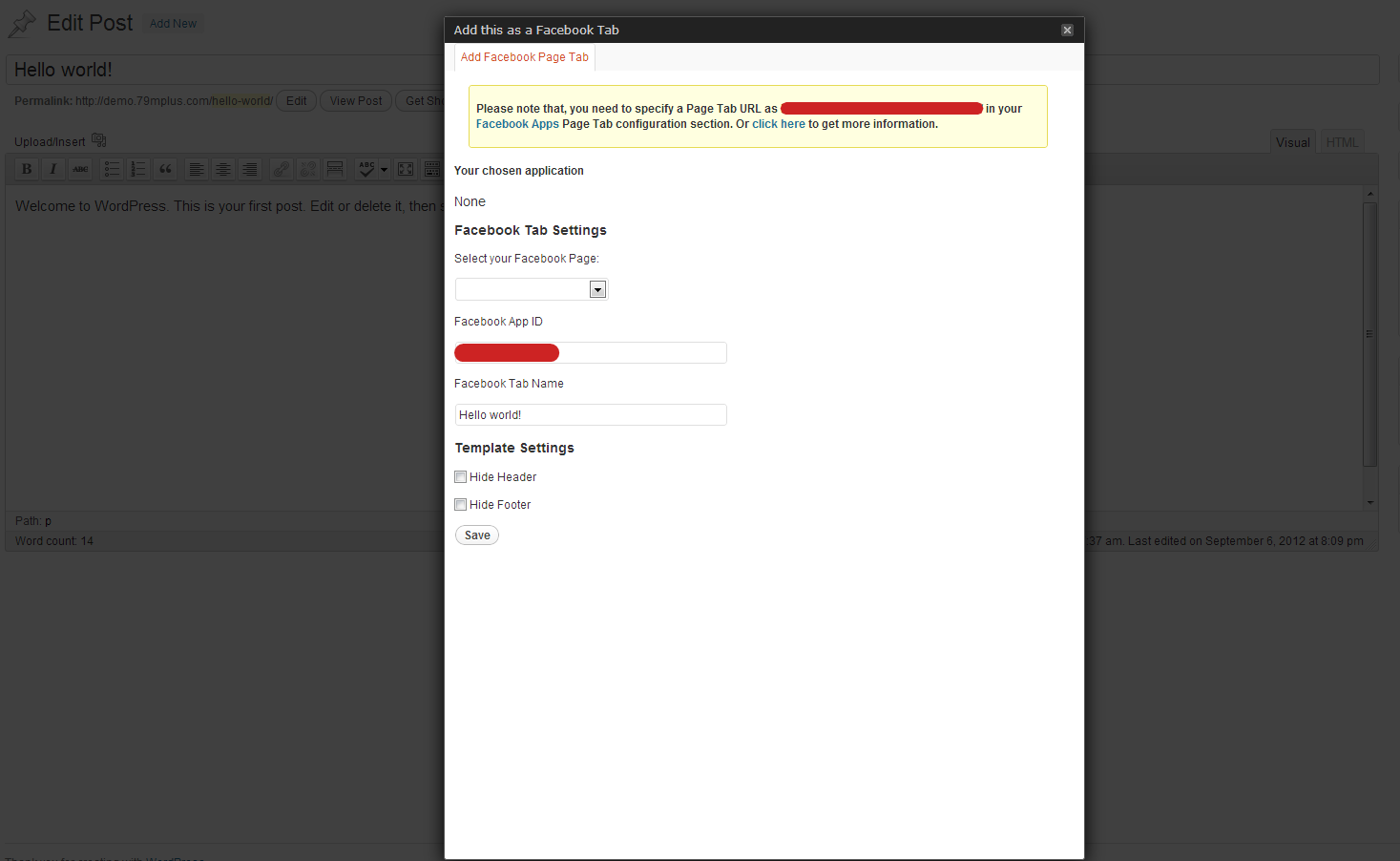1400x861 pixels.
Task: Click the Edit permalink button
Action: [297, 101]
